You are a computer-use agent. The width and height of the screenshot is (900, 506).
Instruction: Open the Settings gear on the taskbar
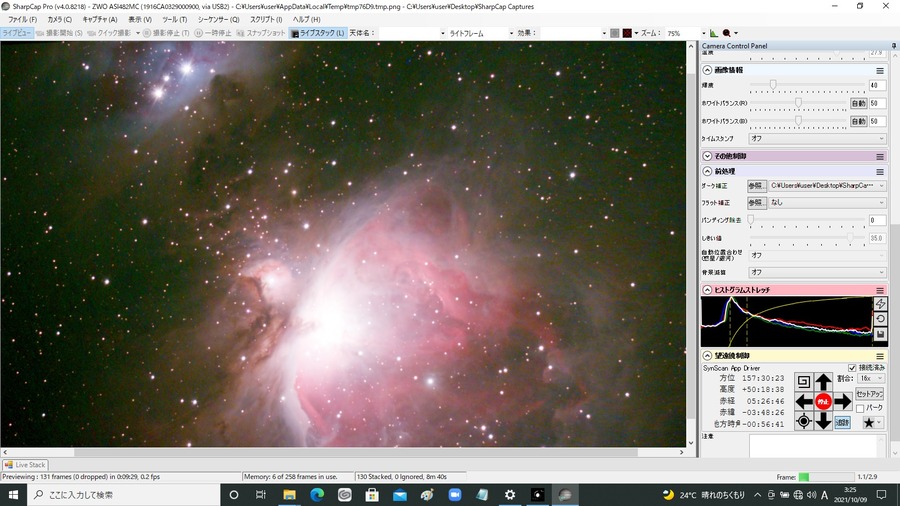click(510, 495)
